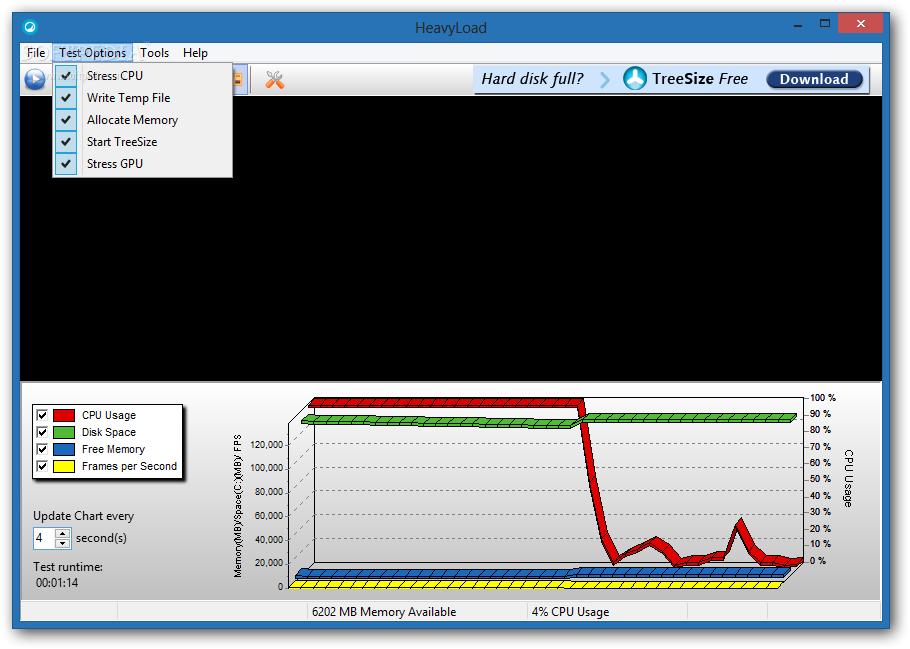Click the HeavyLoad app icon in the title bar
Viewport: 910px width, 649px height.
click(30, 27)
